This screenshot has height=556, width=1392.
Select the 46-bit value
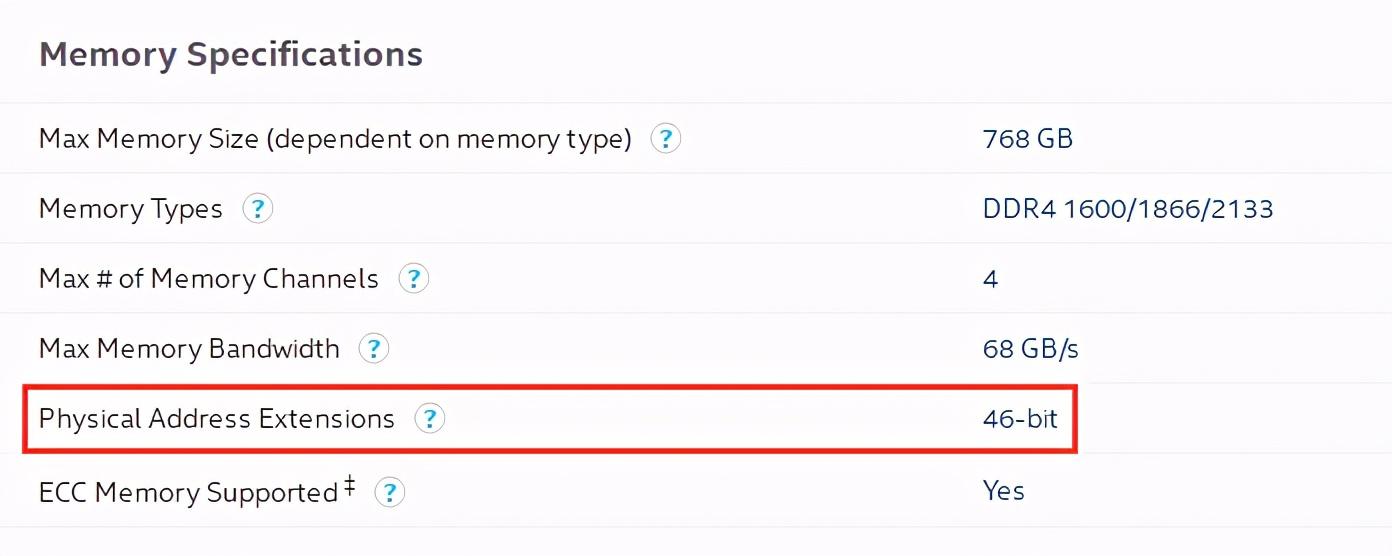pos(1020,418)
